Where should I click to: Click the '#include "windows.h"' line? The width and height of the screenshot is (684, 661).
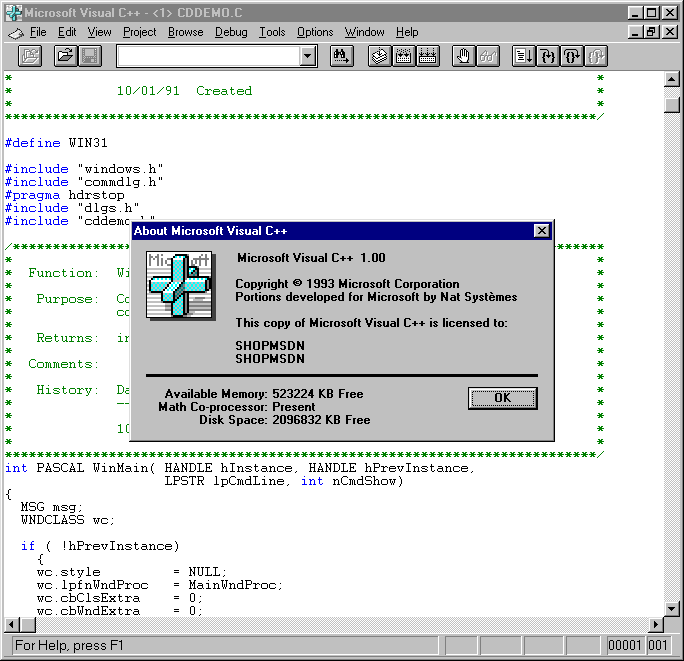click(x=84, y=169)
